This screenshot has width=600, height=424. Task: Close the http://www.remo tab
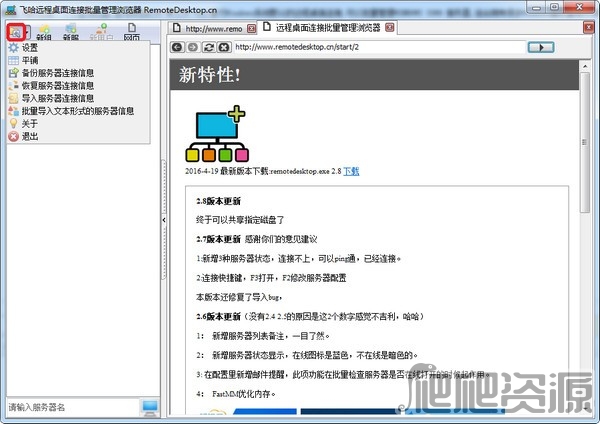tap(251, 29)
